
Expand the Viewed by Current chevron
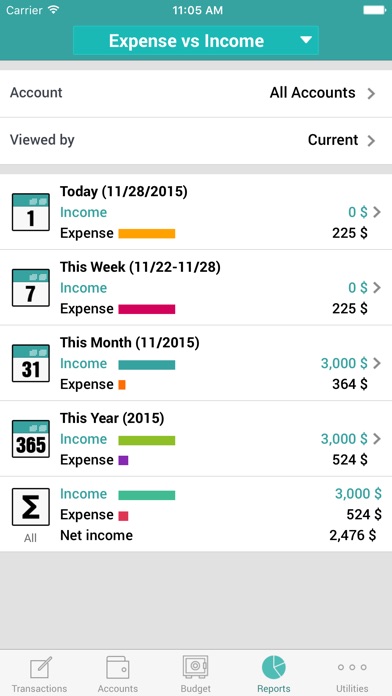coord(371,141)
